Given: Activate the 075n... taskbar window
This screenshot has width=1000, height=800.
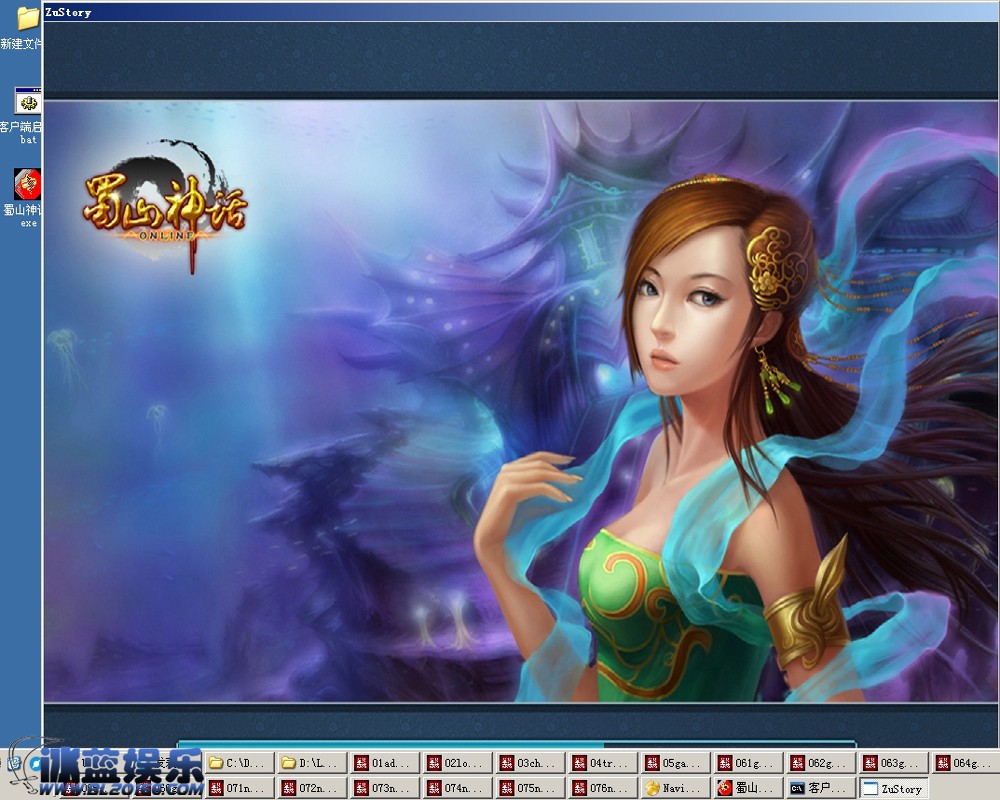Looking at the screenshot, I should 531,788.
